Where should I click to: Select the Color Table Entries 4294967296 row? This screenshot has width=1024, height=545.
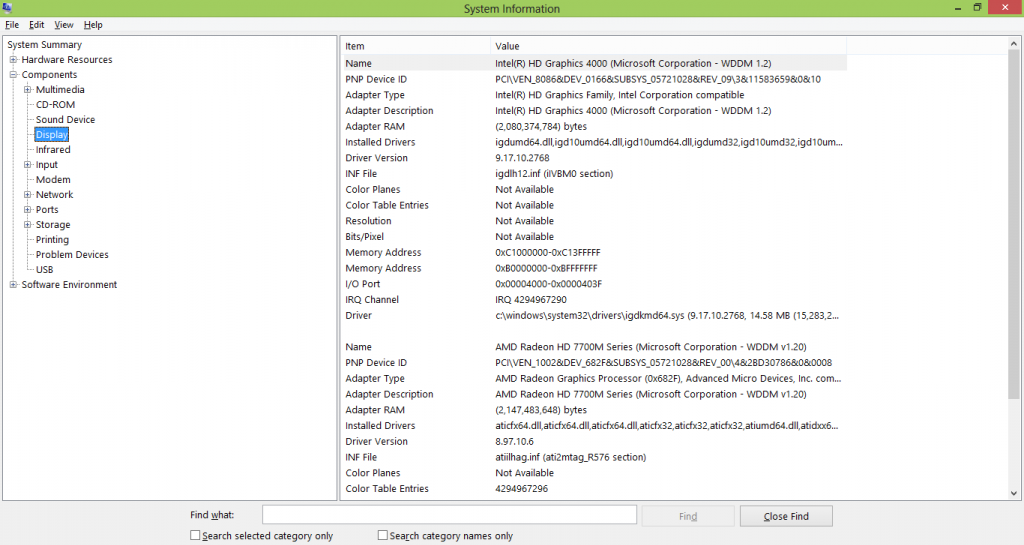[x=594, y=488]
